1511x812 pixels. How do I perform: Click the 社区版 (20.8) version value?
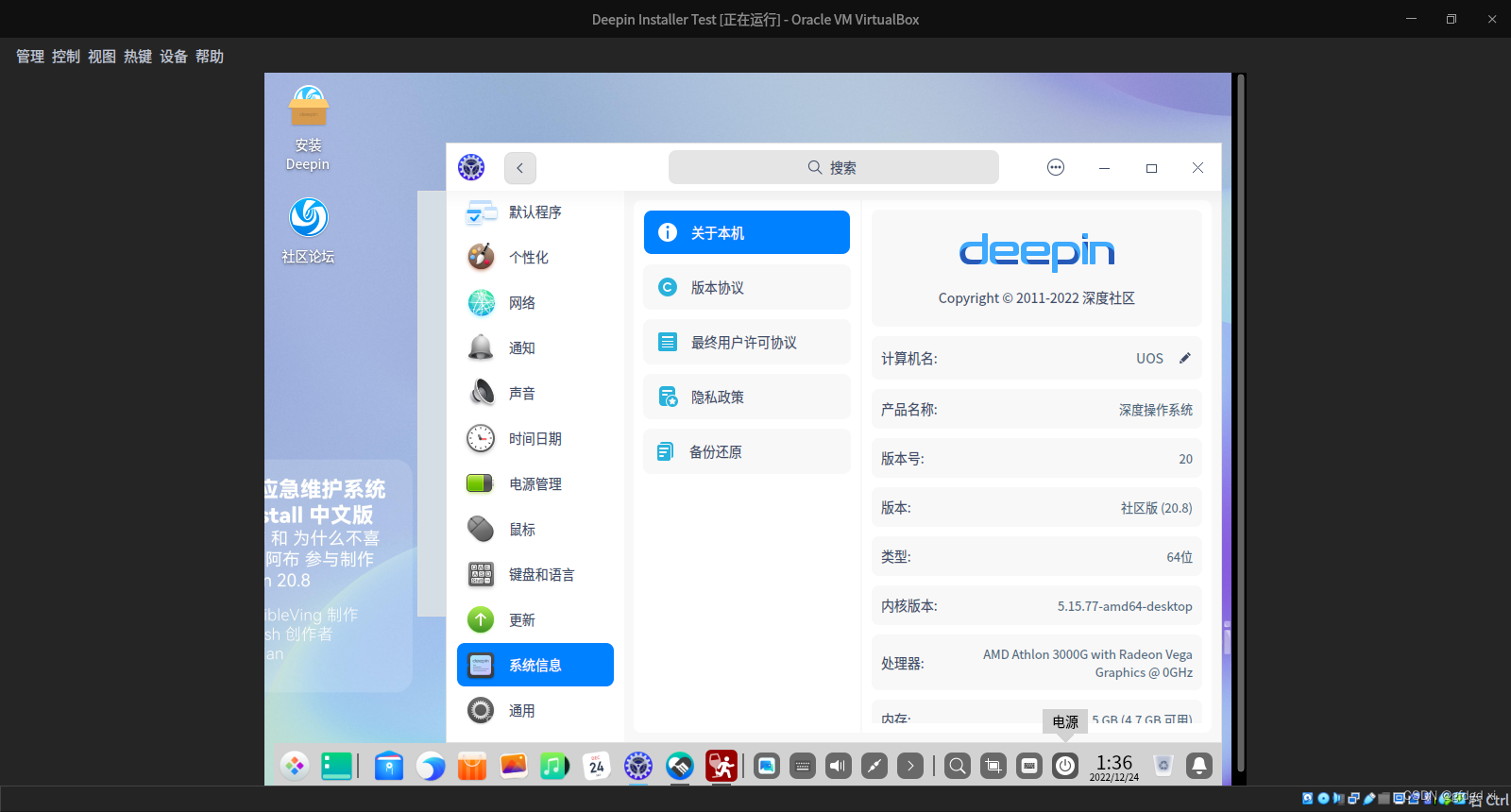tap(1157, 508)
